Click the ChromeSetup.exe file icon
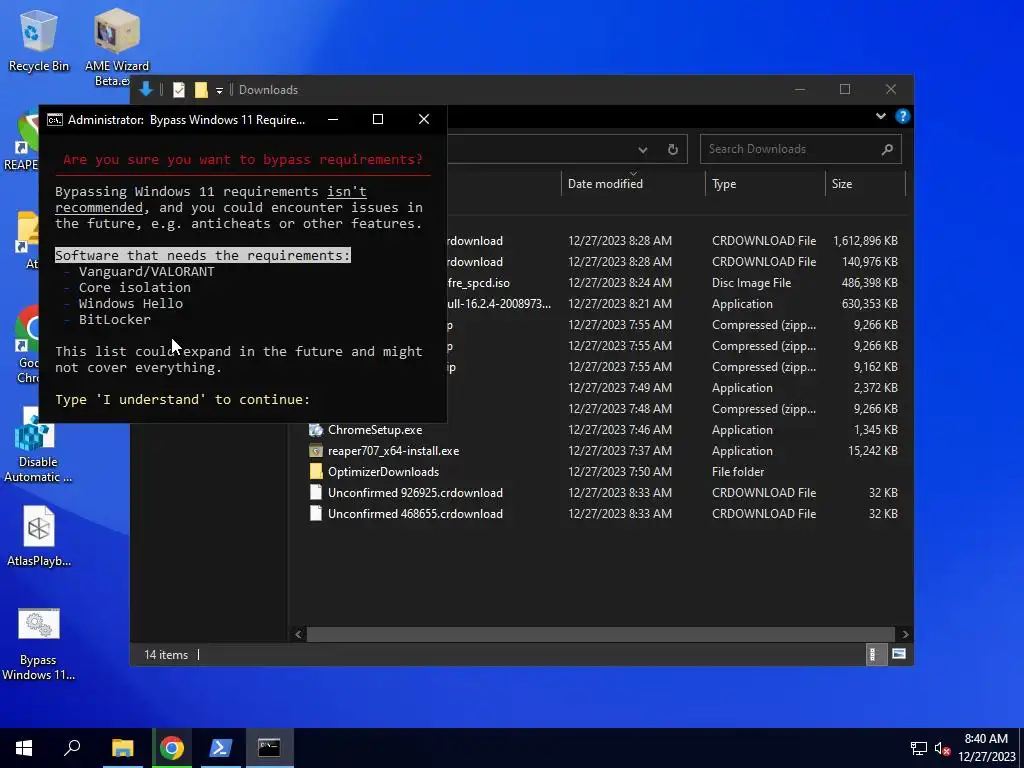The image size is (1024, 768). [316, 430]
